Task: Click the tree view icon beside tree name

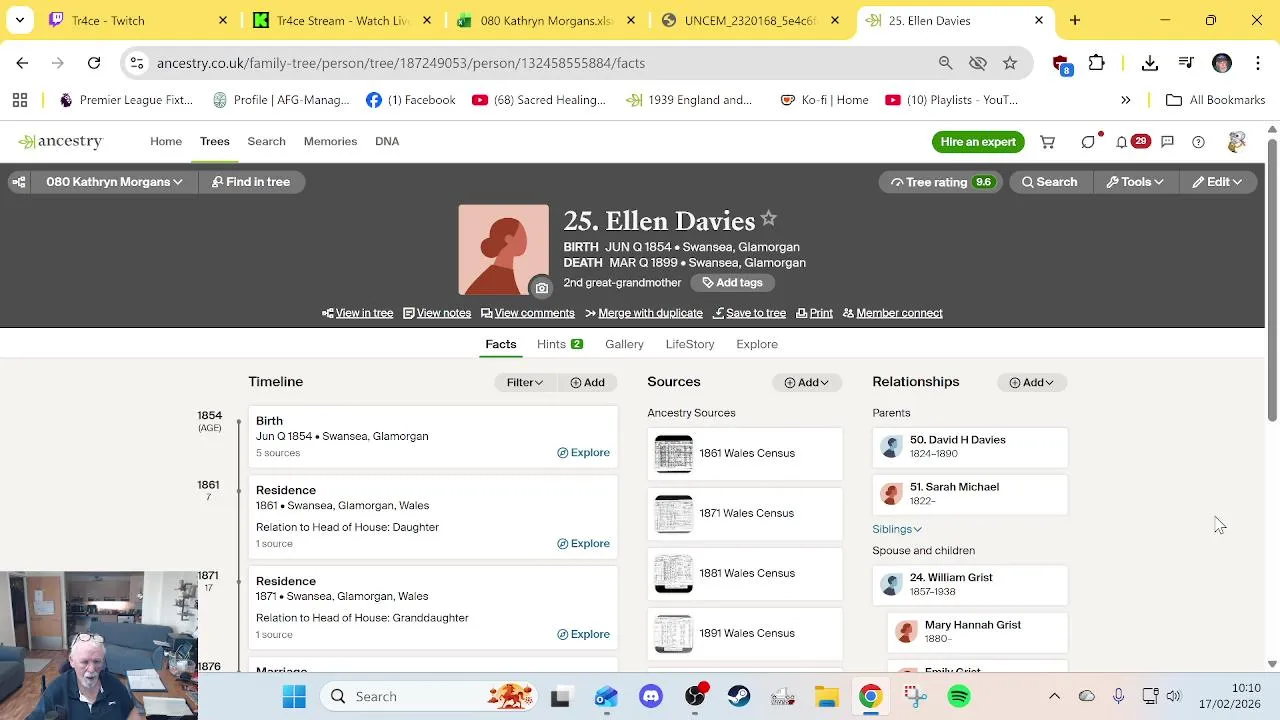Action: tap(18, 182)
